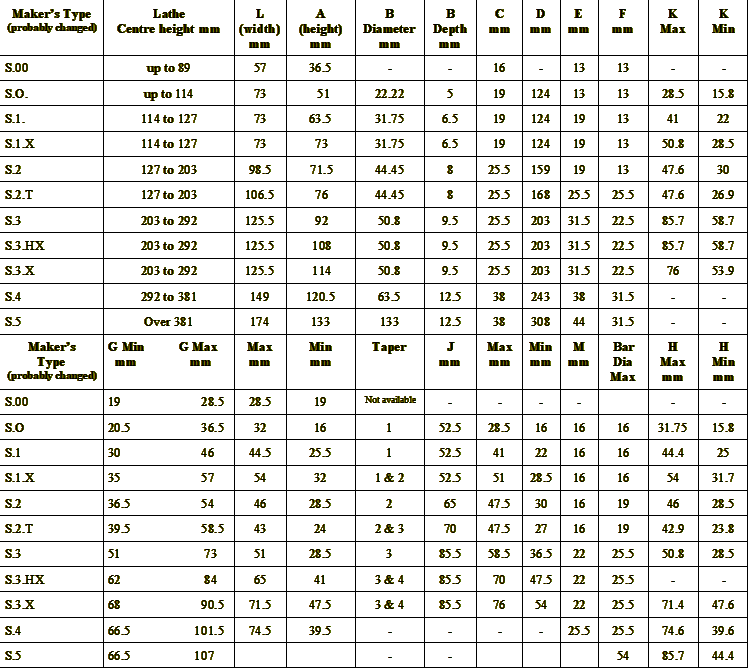This screenshot has width=750, height=669.
Task: Select the 'Not available' taper cell
Action: (390, 400)
